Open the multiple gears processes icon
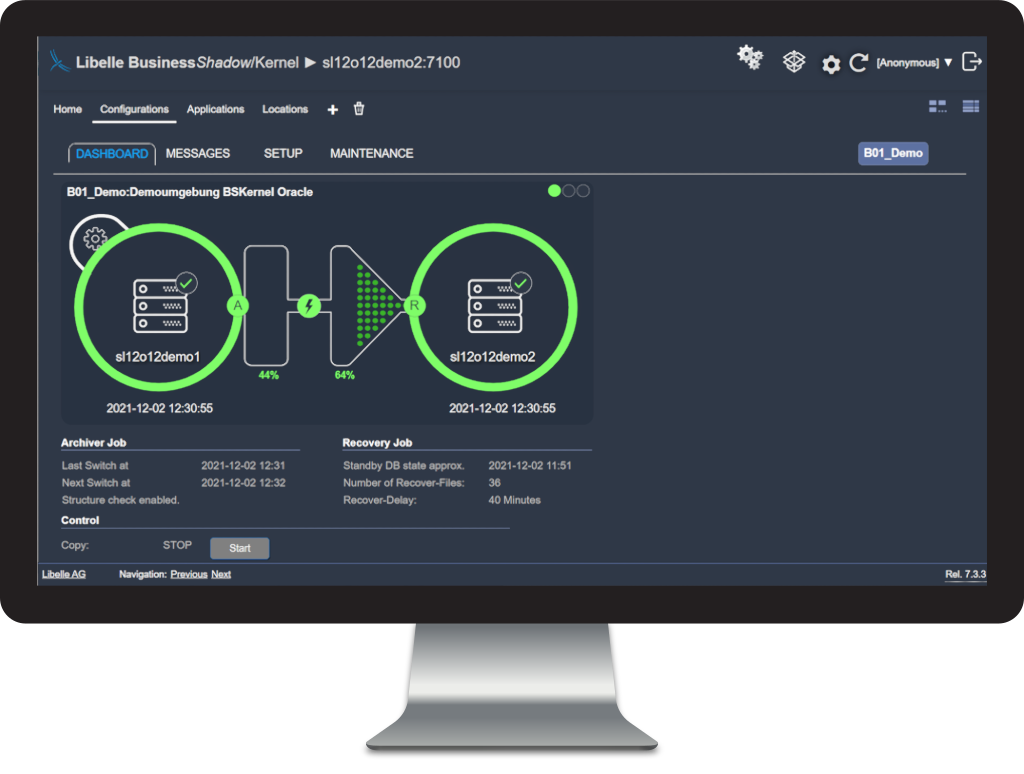1024x774 pixels. [750, 58]
